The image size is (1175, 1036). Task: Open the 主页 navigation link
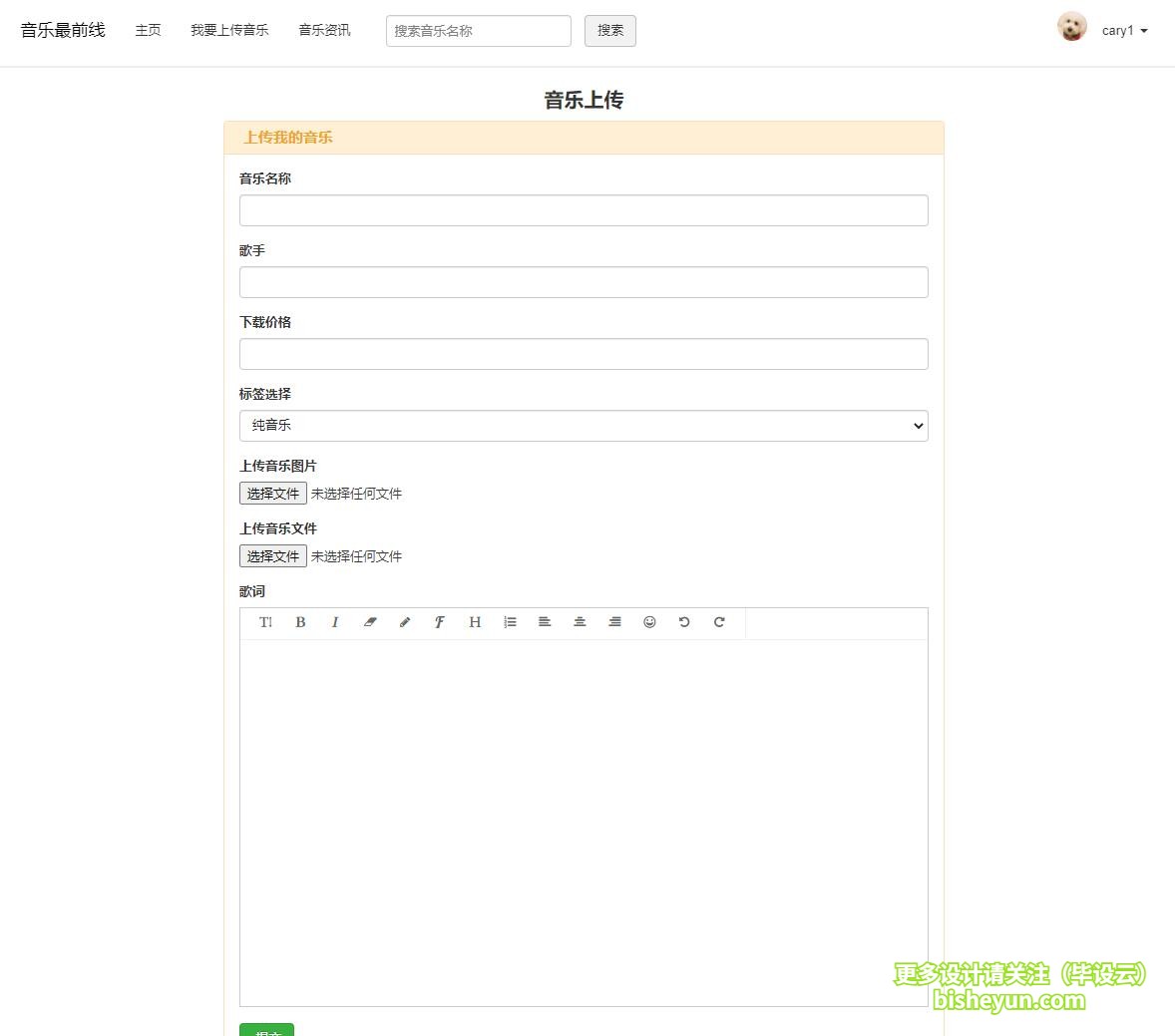coord(148,31)
